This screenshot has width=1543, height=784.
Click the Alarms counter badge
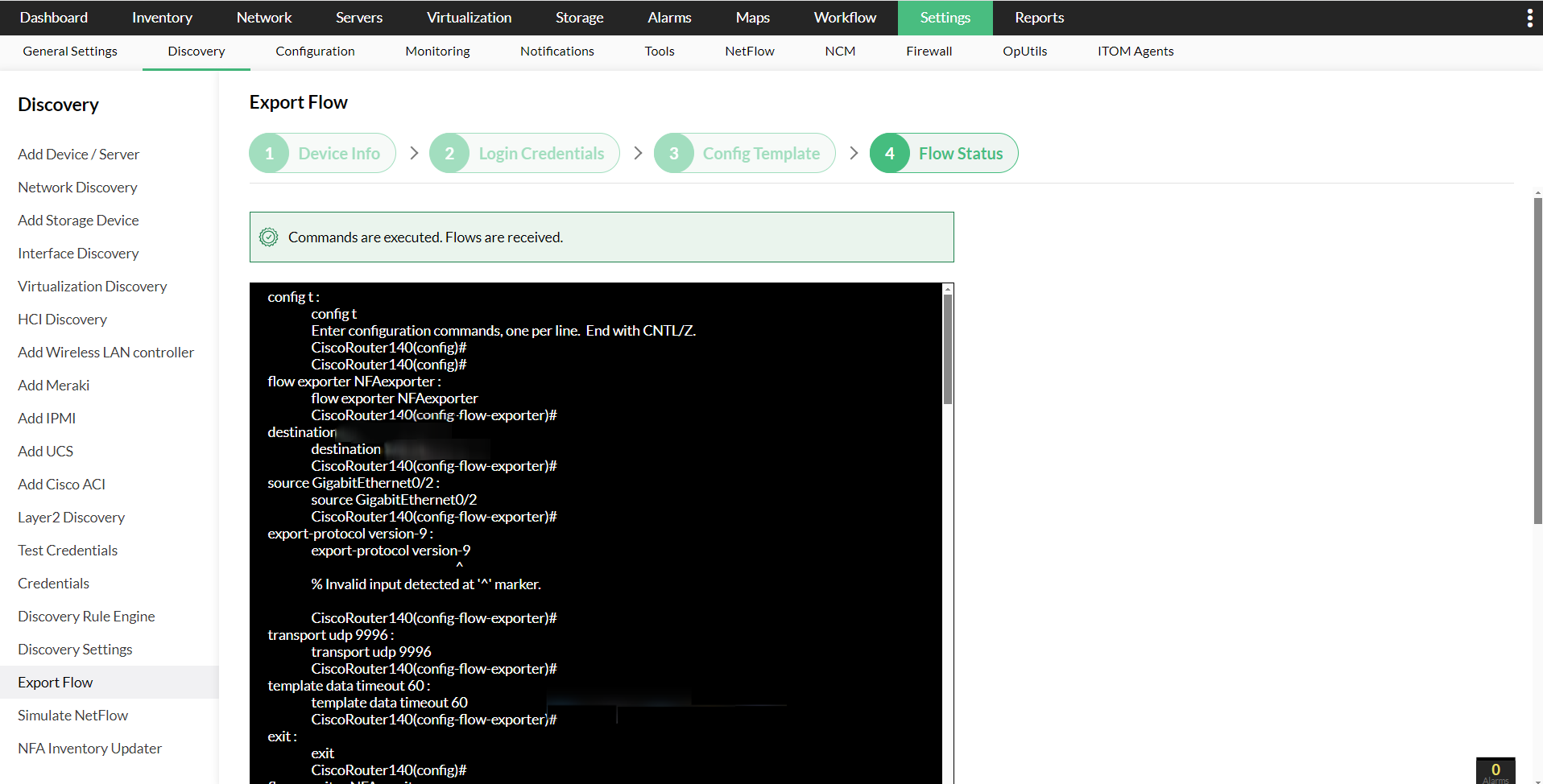[1495, 771]
